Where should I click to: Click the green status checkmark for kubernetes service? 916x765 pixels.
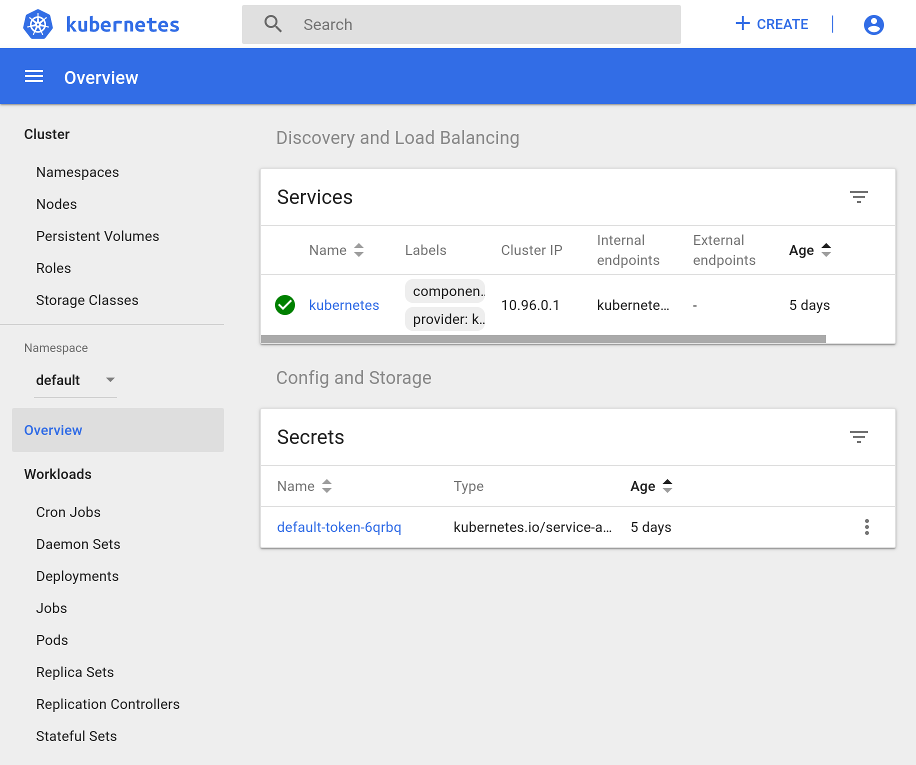[x=285, y=305]
